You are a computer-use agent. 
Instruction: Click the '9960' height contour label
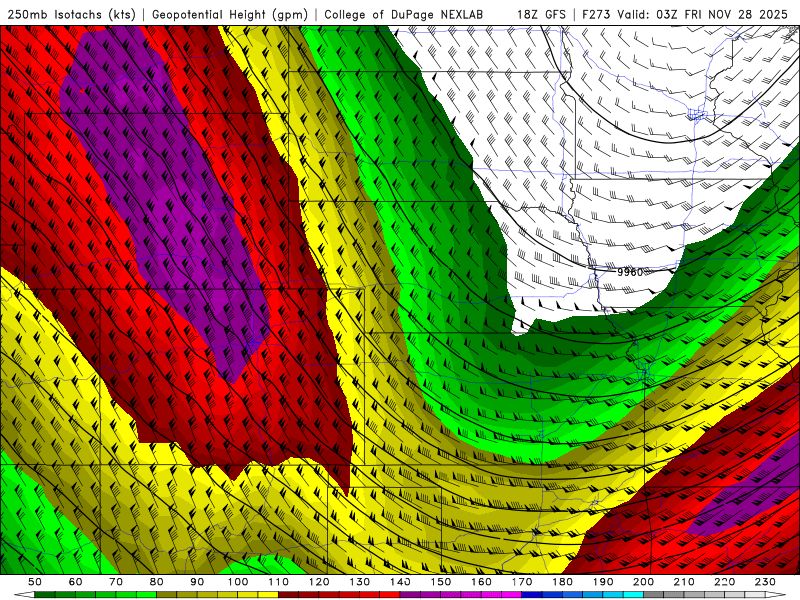[x=630, y=272]
